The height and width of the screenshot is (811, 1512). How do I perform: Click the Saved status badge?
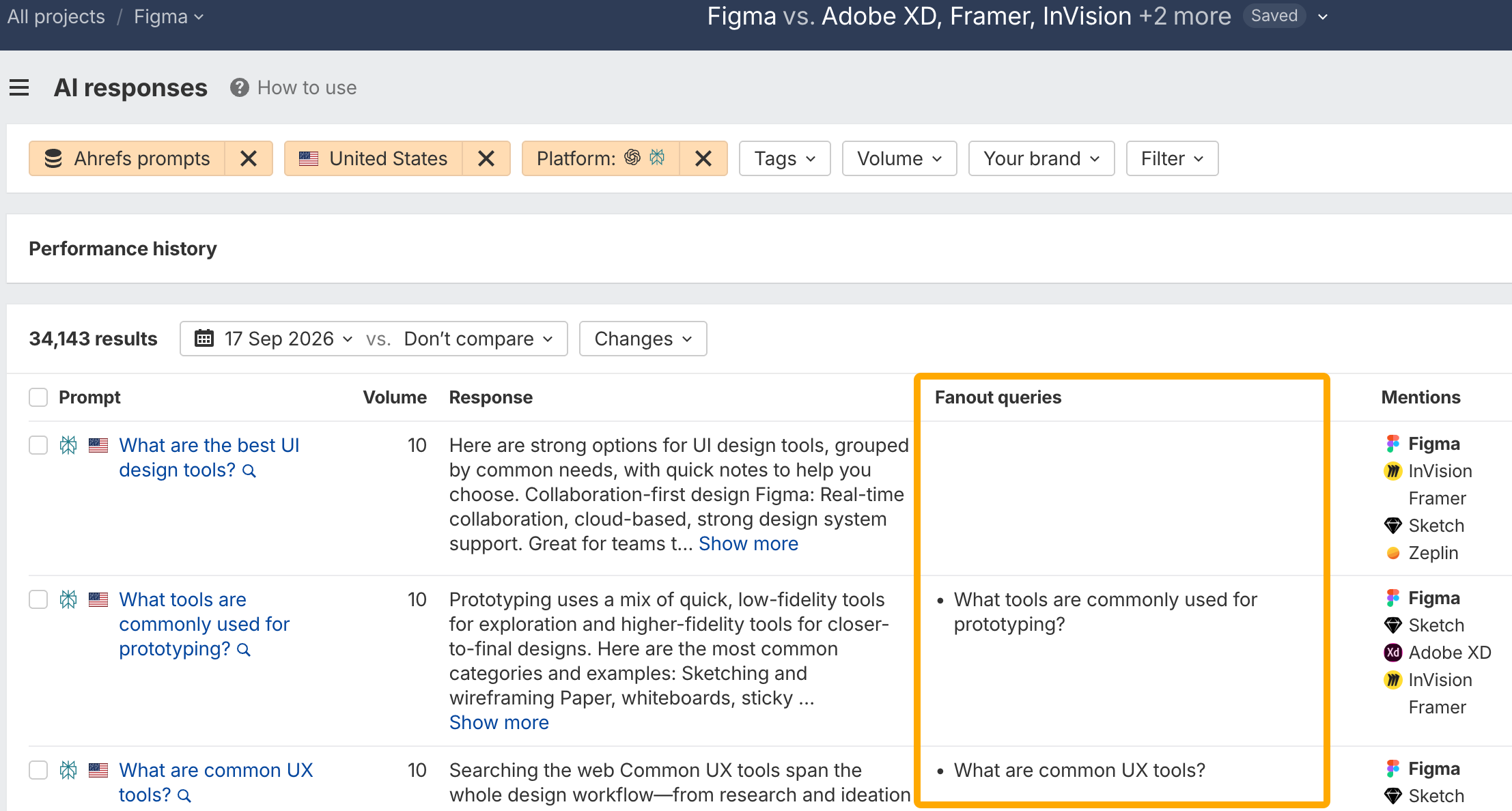[1274, 16]
